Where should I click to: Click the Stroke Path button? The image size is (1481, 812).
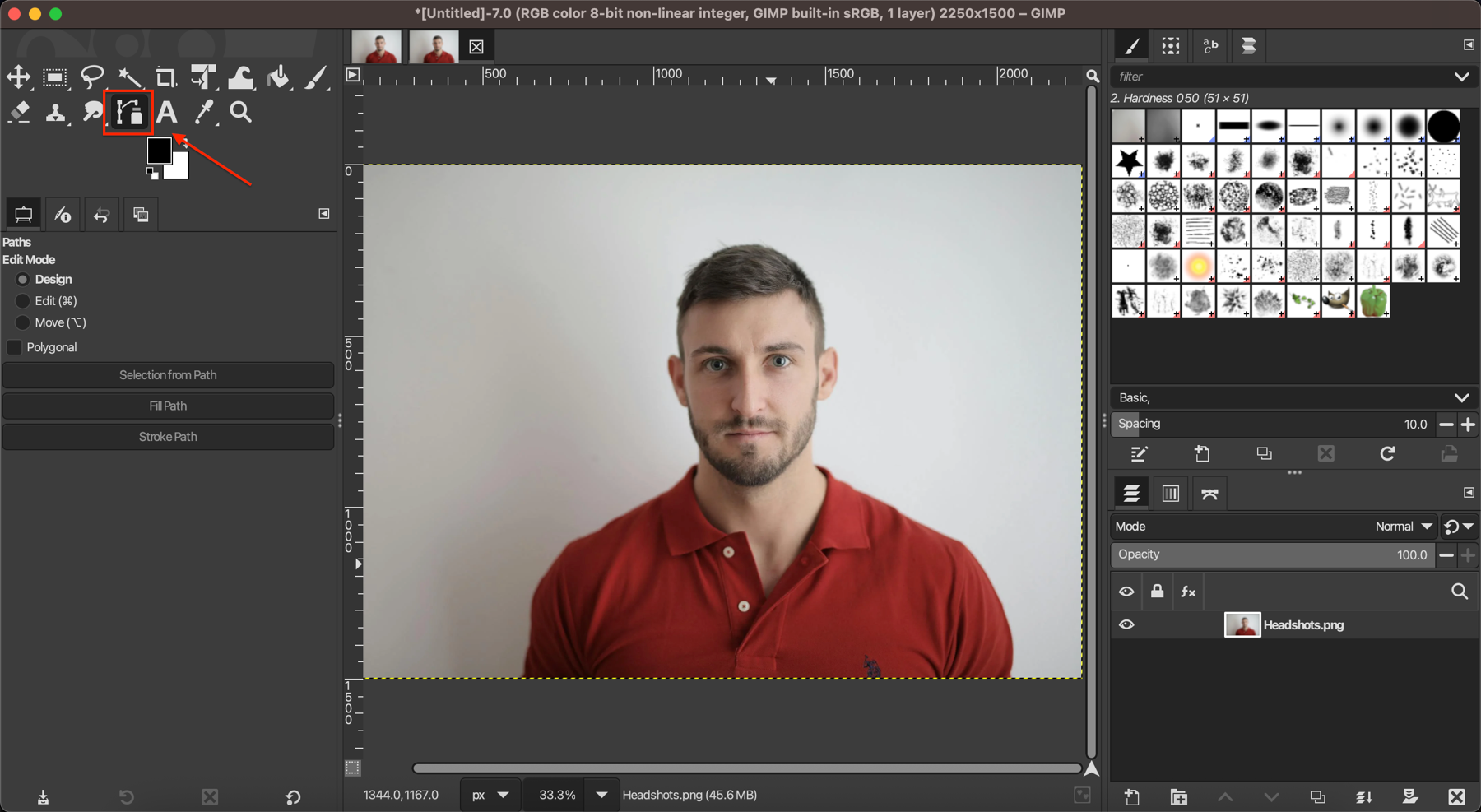point(168,437)
